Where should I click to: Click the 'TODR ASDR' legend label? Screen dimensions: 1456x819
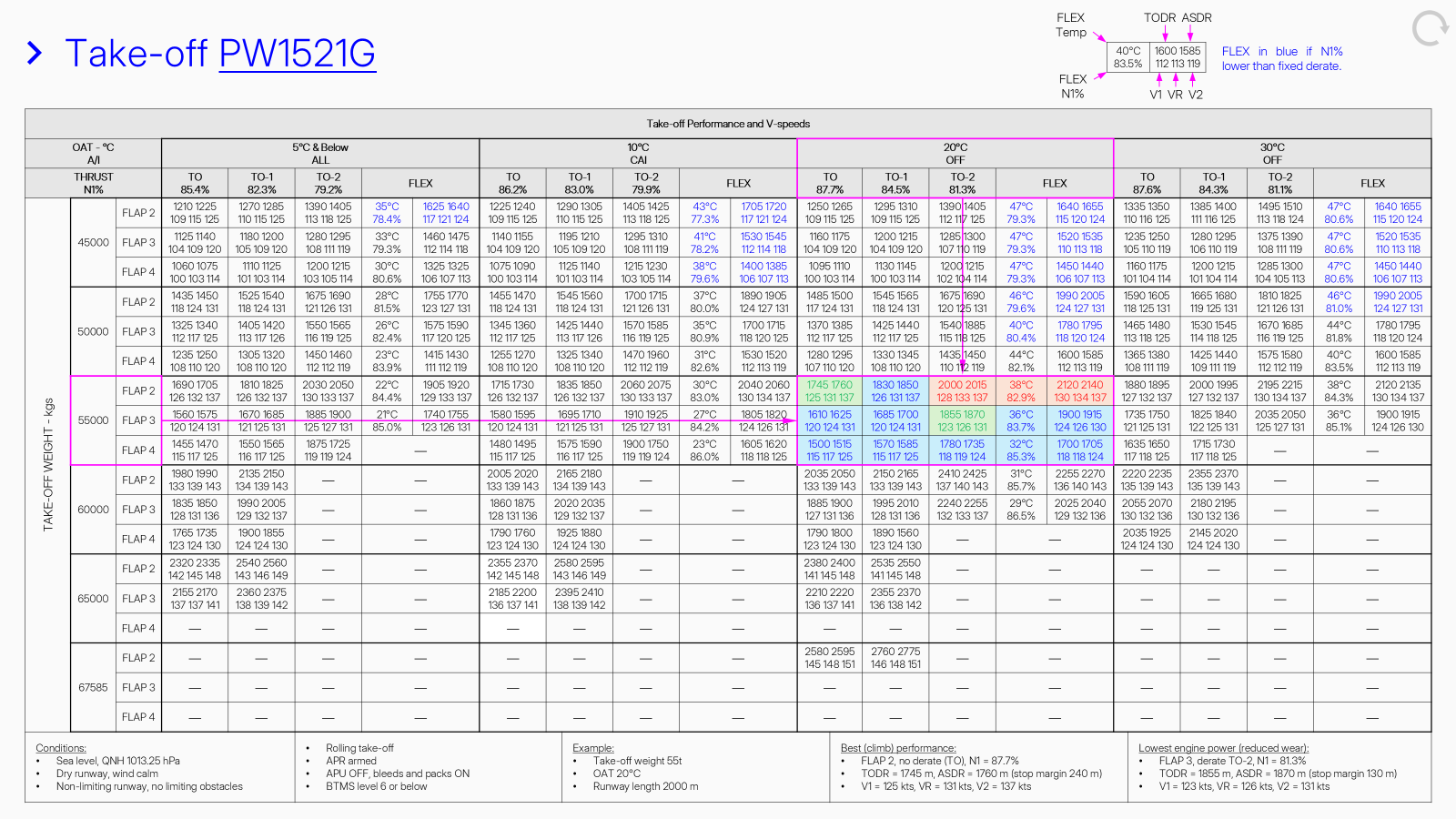1178,17
